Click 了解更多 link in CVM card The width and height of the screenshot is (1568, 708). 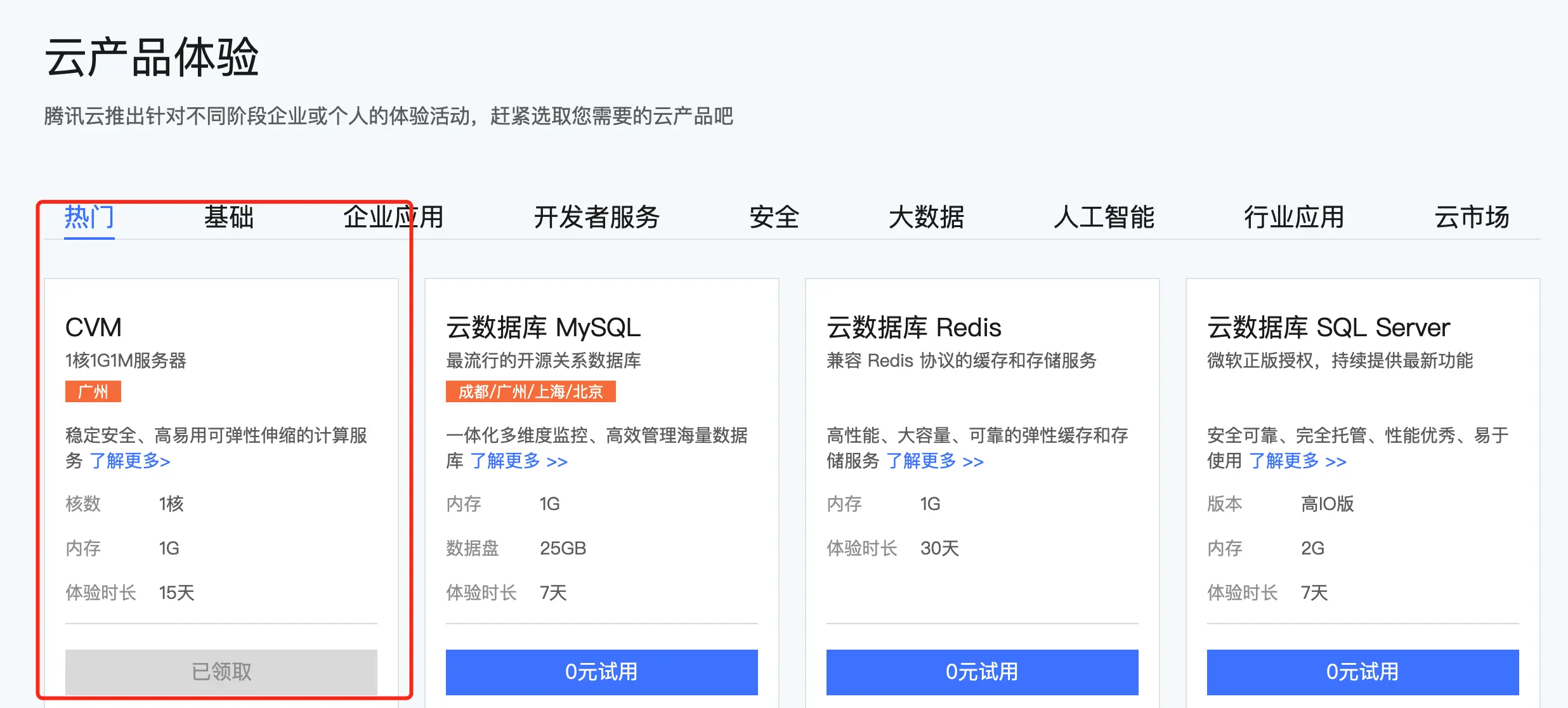point(130,461)
